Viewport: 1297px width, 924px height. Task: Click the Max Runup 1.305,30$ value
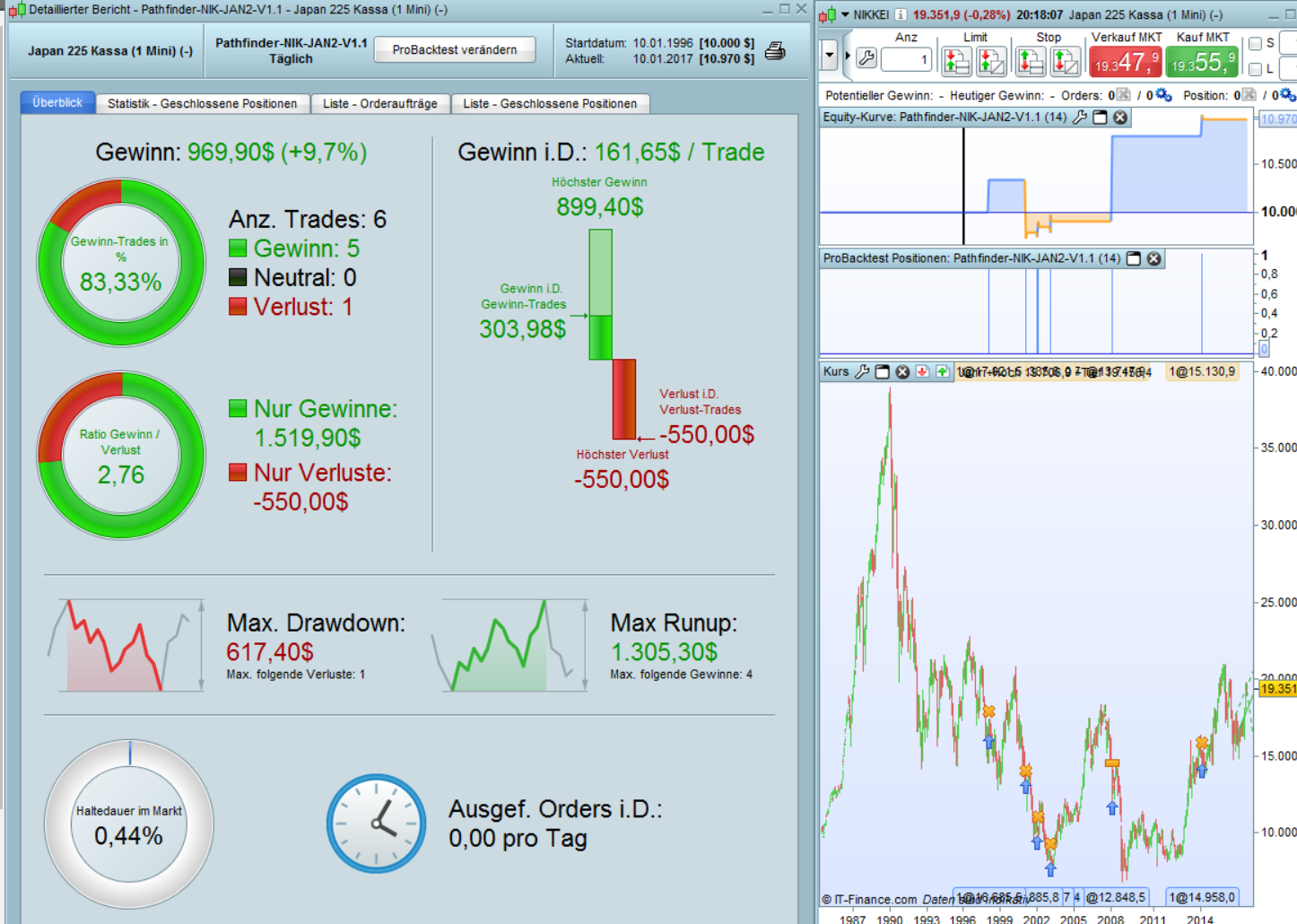pos(664,652)
